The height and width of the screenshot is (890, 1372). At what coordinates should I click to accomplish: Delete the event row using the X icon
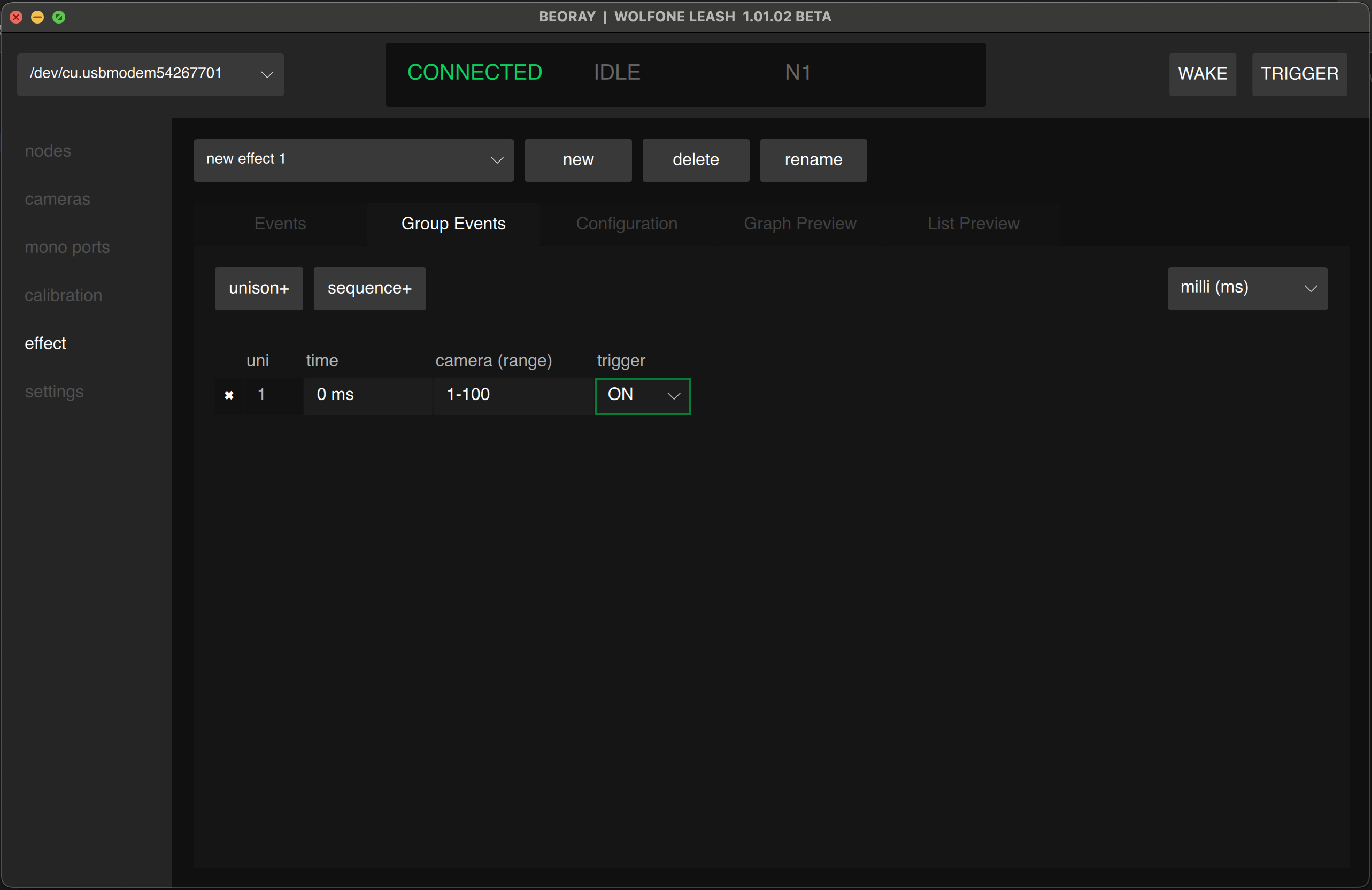(229, 395)
